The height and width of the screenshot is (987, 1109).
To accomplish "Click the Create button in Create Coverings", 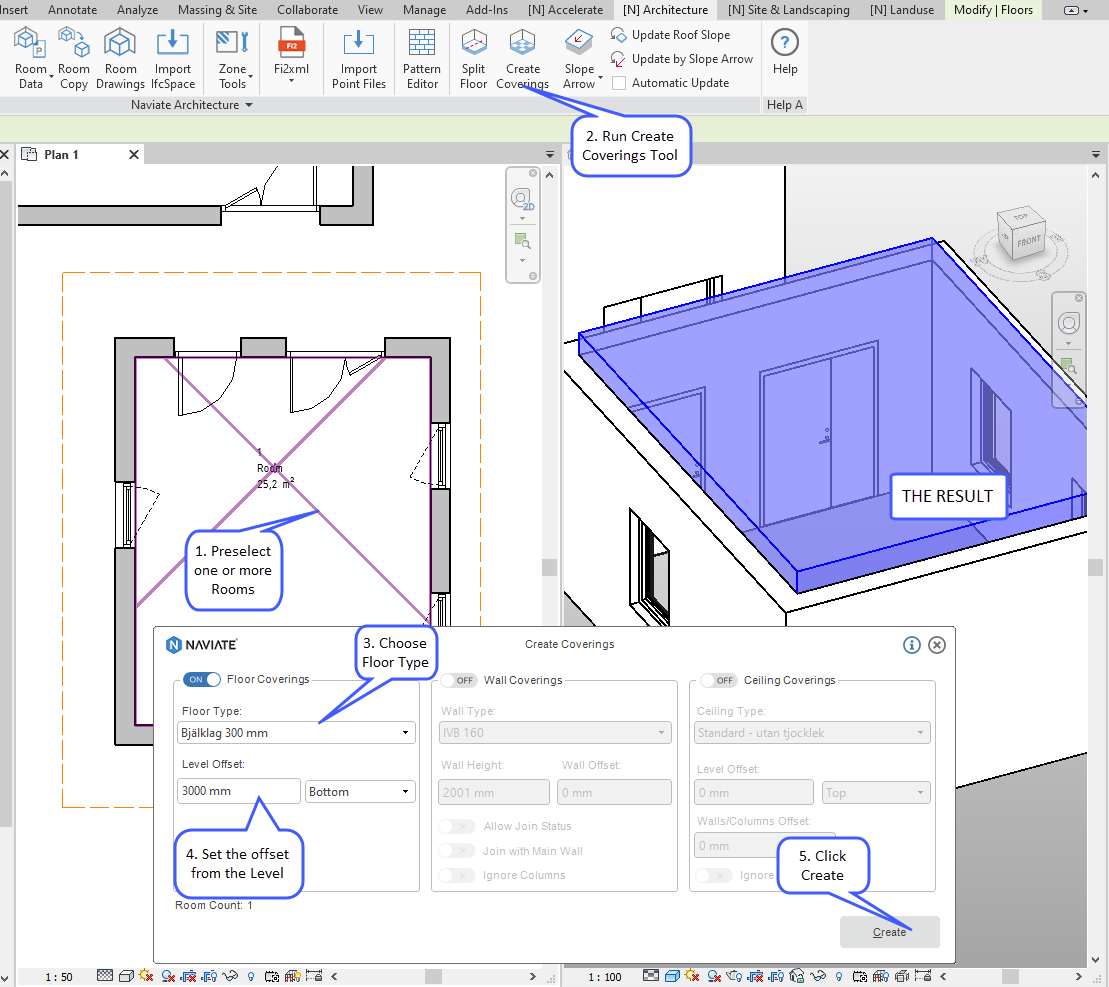I will point(889,932).
